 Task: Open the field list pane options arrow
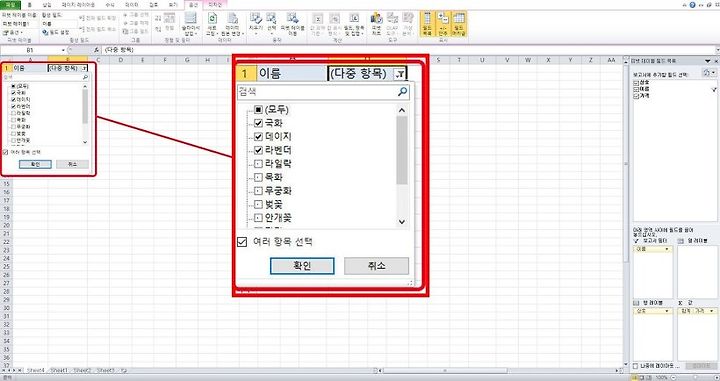point(708,61)
